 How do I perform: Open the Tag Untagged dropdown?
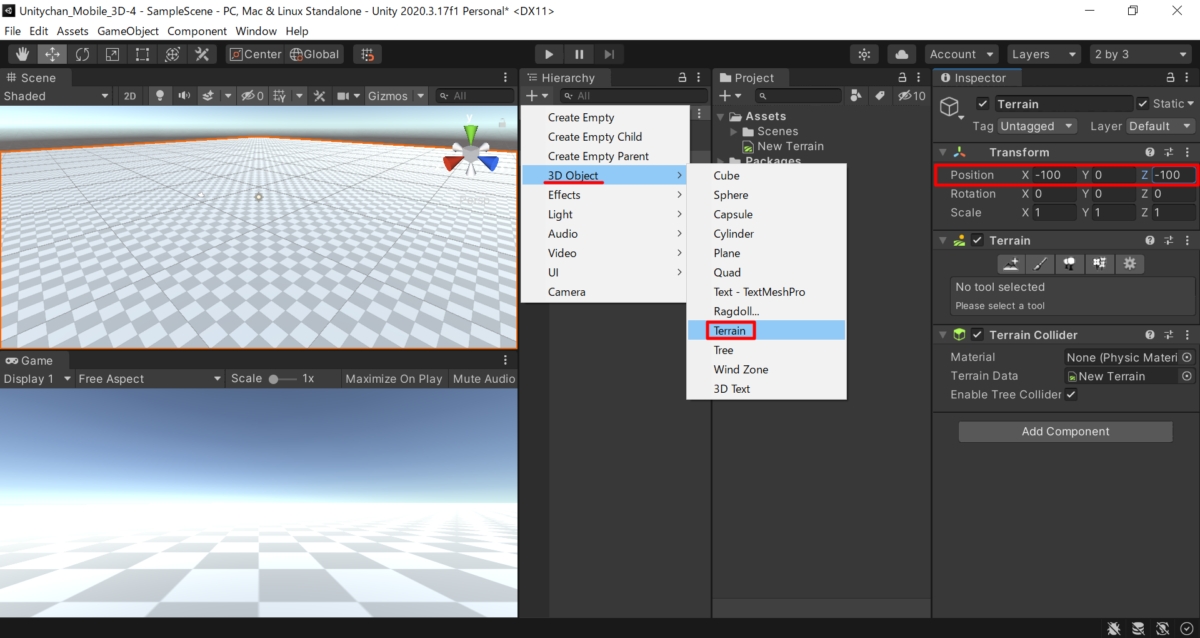1037,126
